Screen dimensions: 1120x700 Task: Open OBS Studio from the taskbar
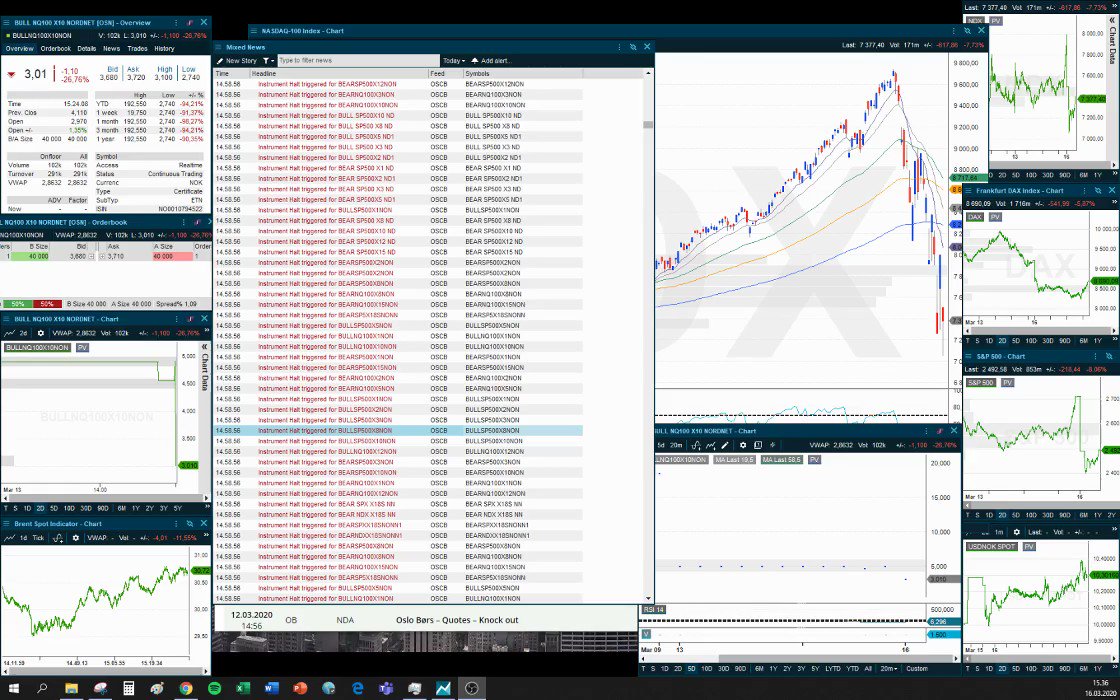coord(471,689)
